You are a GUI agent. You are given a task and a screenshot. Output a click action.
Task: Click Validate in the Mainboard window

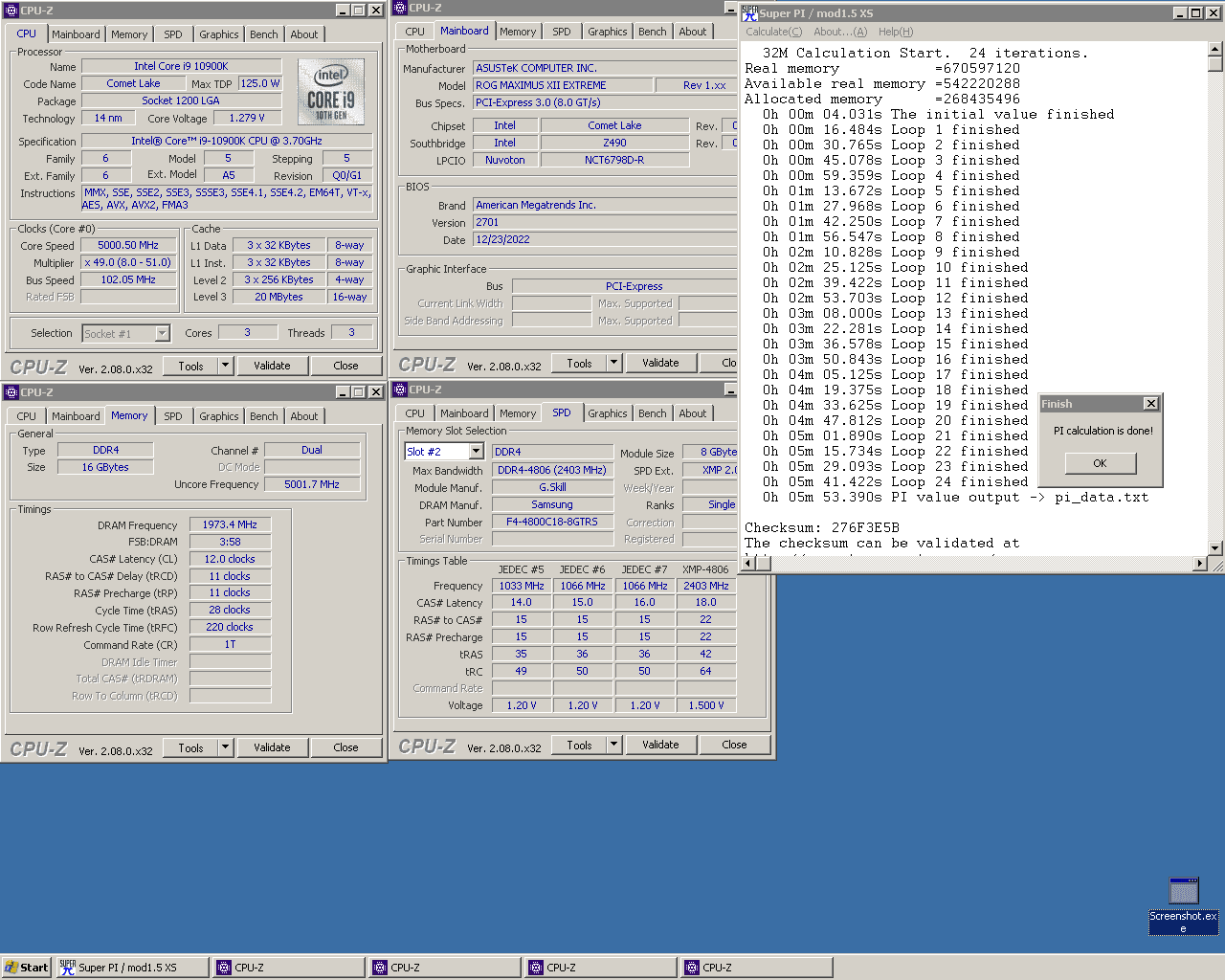[660, 363]
